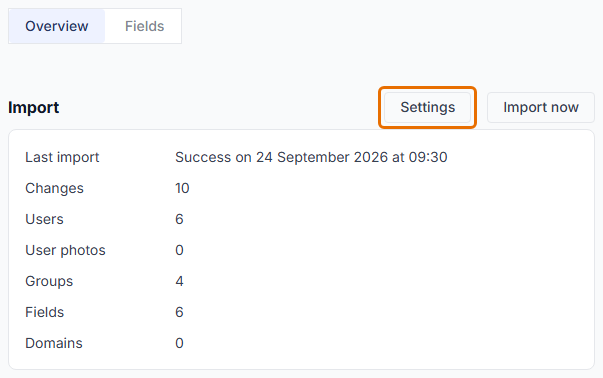
Task: Click the User photos label
Action: pos(65,250)
